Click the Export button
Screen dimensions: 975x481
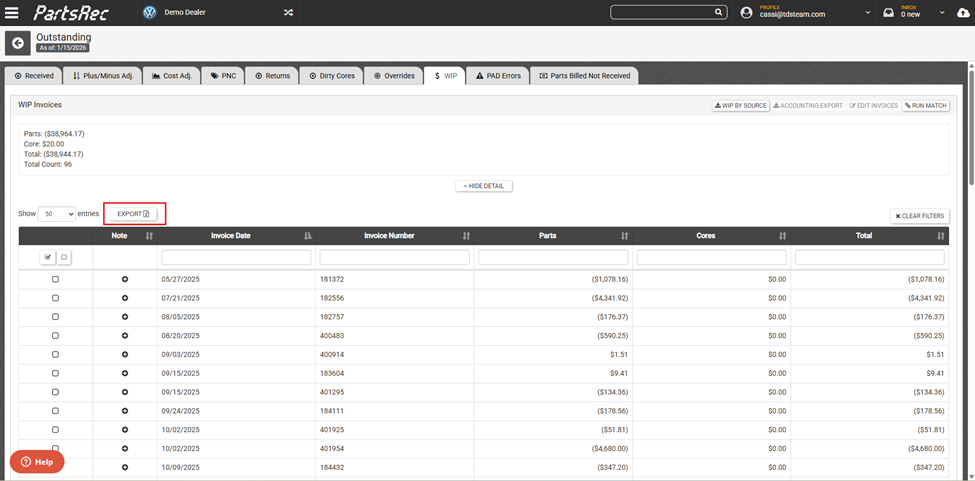[x=134, y=214]
